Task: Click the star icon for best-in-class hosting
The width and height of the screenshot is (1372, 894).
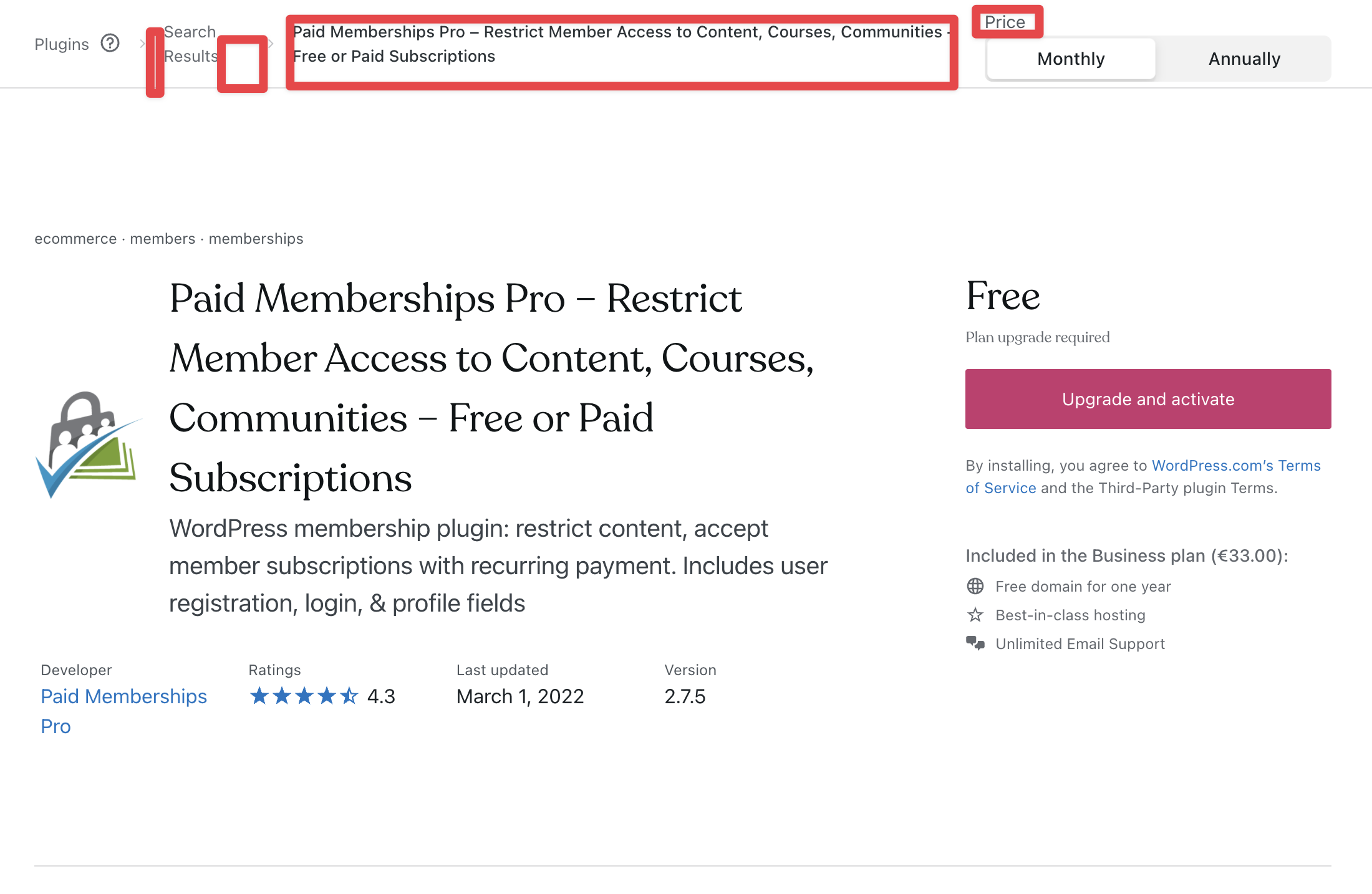Action: [x=975, y=615]
